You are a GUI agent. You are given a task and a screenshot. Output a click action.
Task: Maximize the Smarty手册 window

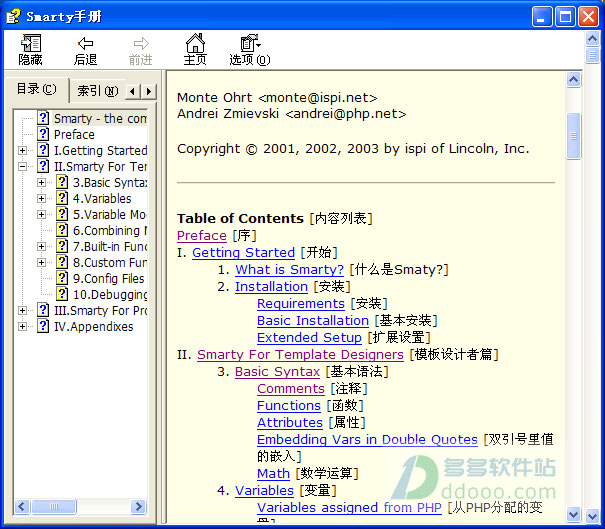[x=565, y=17]
